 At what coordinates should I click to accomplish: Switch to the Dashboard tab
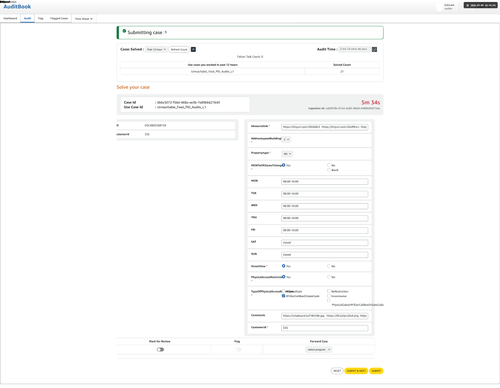(x=10, y=18)
